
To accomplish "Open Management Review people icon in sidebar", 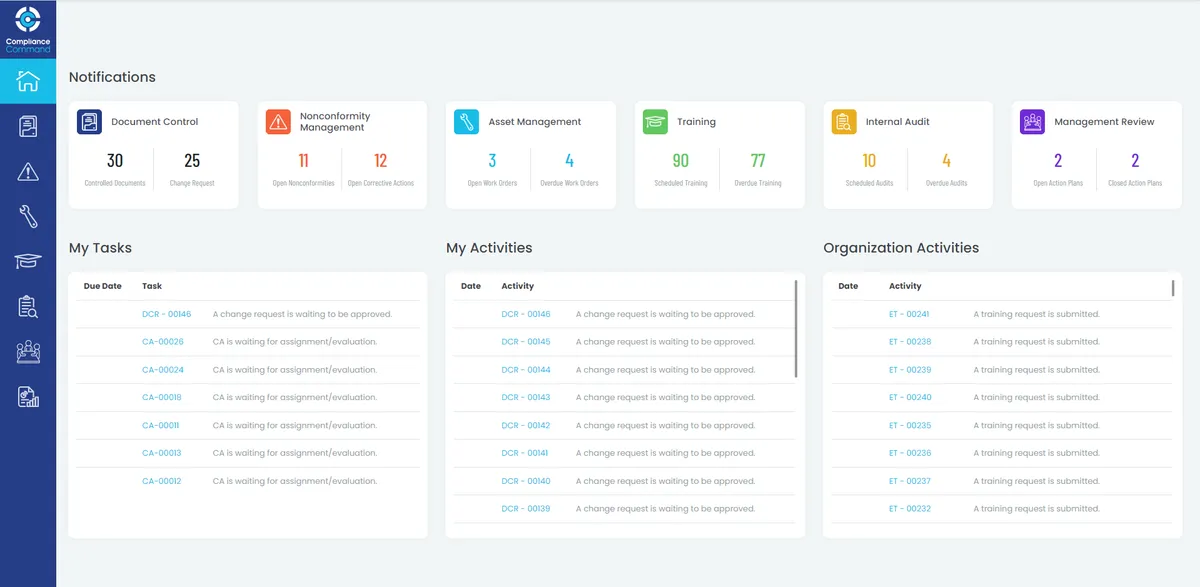I will [x=28, y=352].
